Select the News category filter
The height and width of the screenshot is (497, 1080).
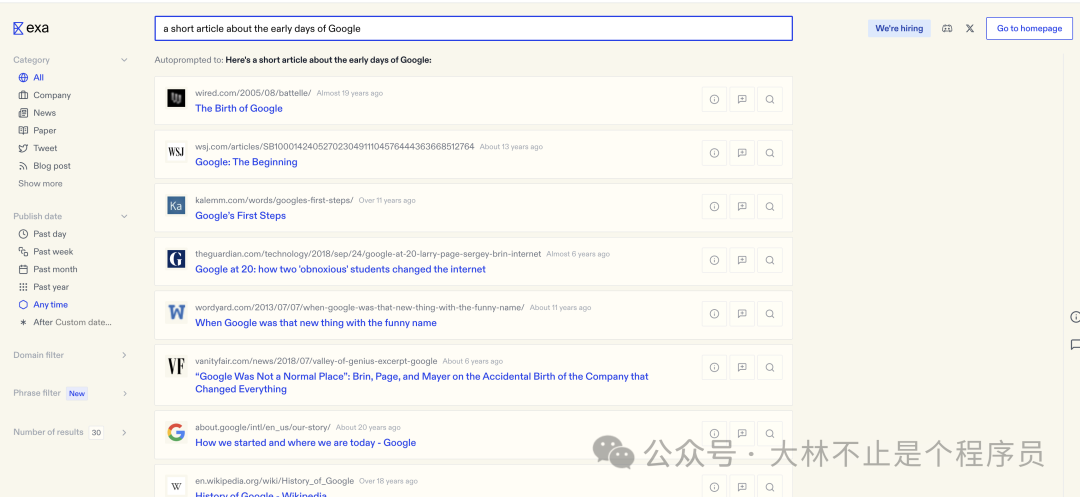point(37,113)
